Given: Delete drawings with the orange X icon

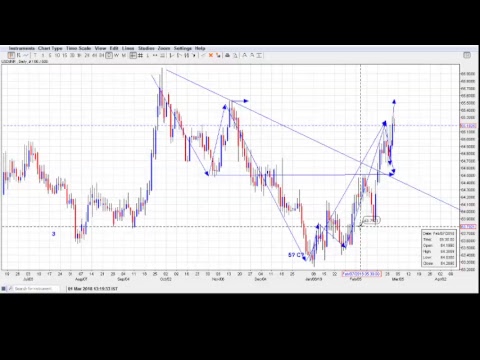Looking at the screenshot, I should [x=211, y=55].
